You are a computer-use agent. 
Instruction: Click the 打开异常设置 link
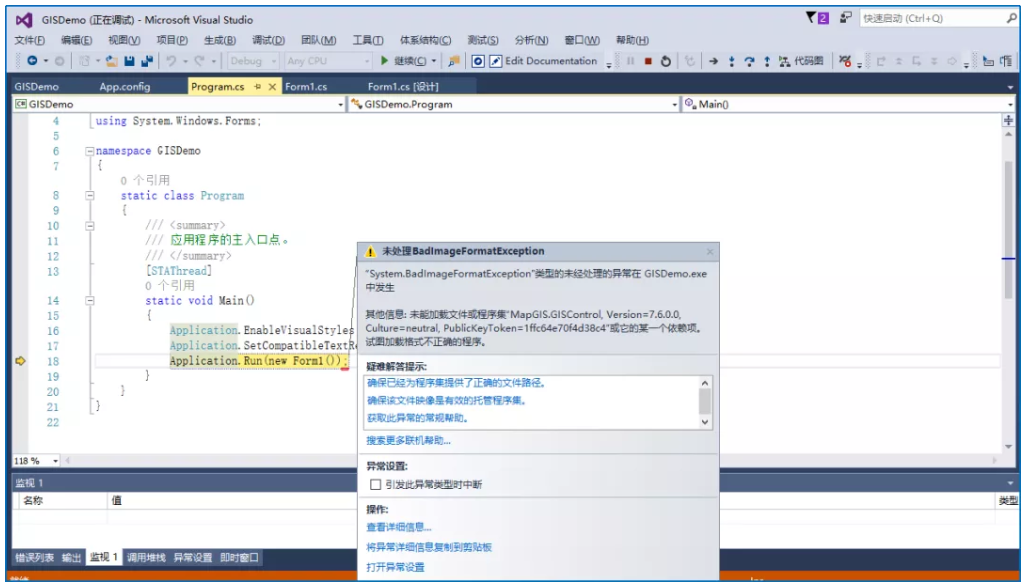click(395, 568)
